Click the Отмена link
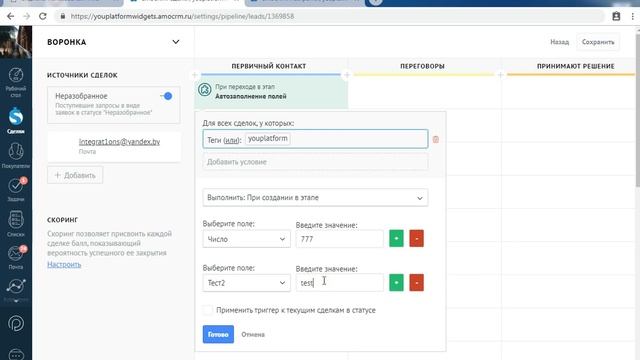 253,334
